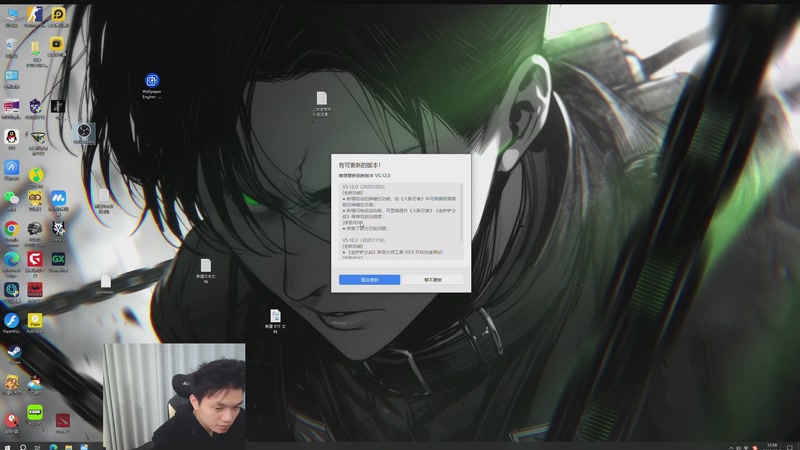Screen dimensions: 800x450
Task: Open the red G logo desktop icon
Action: coord(35,263)
